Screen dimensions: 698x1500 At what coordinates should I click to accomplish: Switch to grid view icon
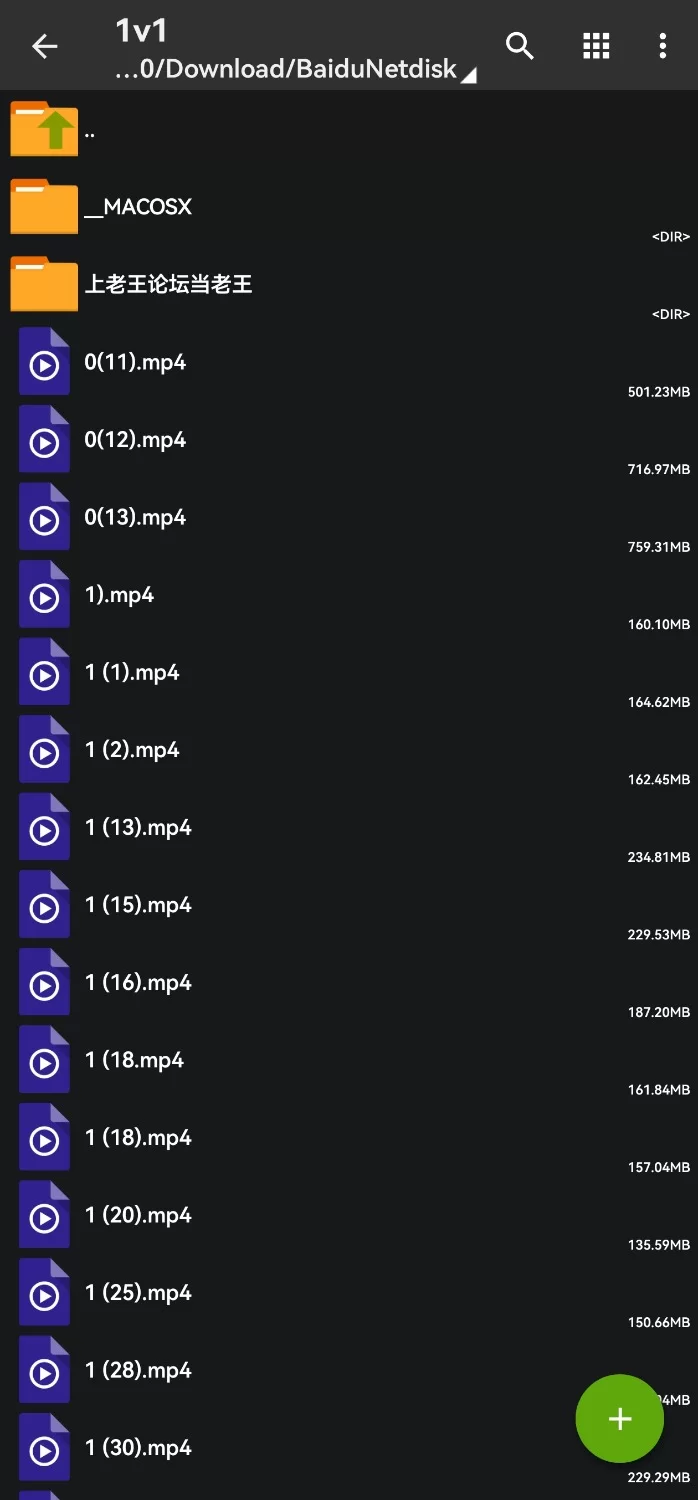click(x=596, y=46)
